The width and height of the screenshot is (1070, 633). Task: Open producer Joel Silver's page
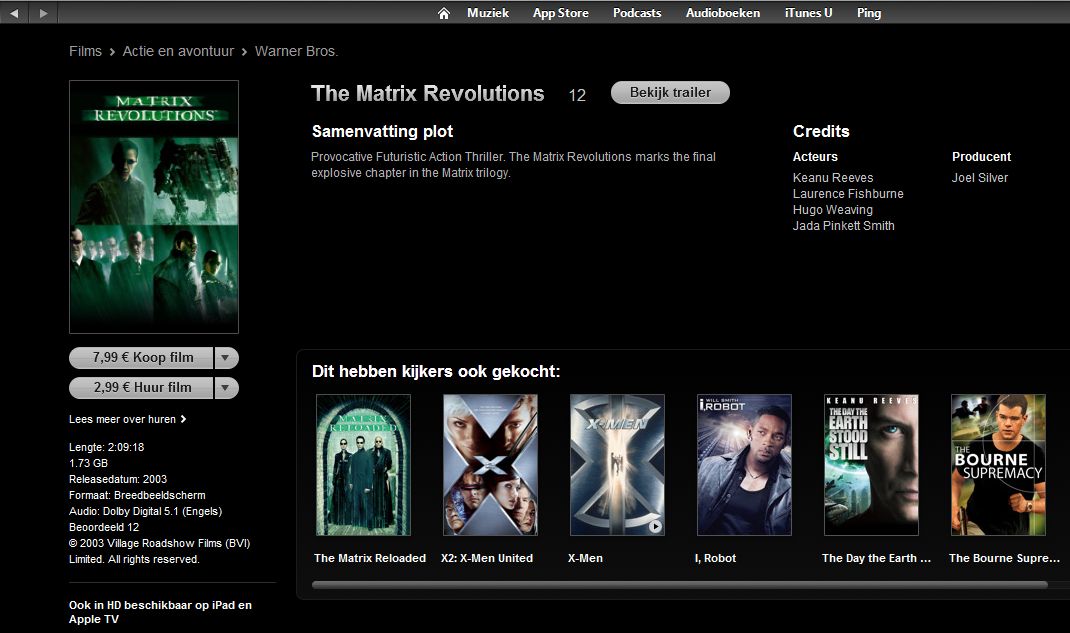click(x=980, y=177)
